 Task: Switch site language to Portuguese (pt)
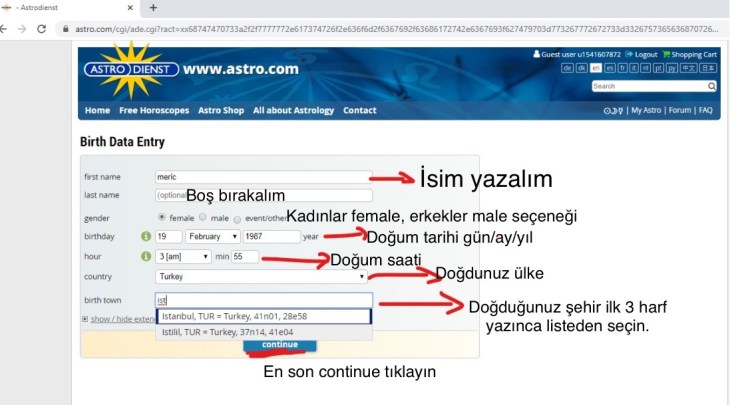click(659, 68)
